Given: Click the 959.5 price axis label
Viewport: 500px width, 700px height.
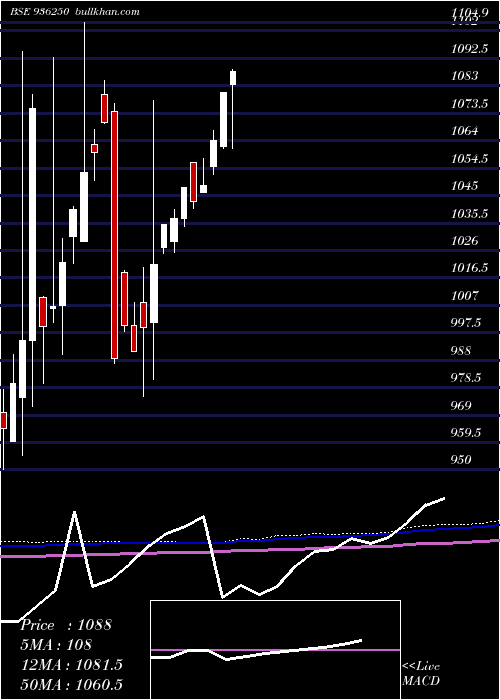Looking at the screenshot, I should pos(466,433).
